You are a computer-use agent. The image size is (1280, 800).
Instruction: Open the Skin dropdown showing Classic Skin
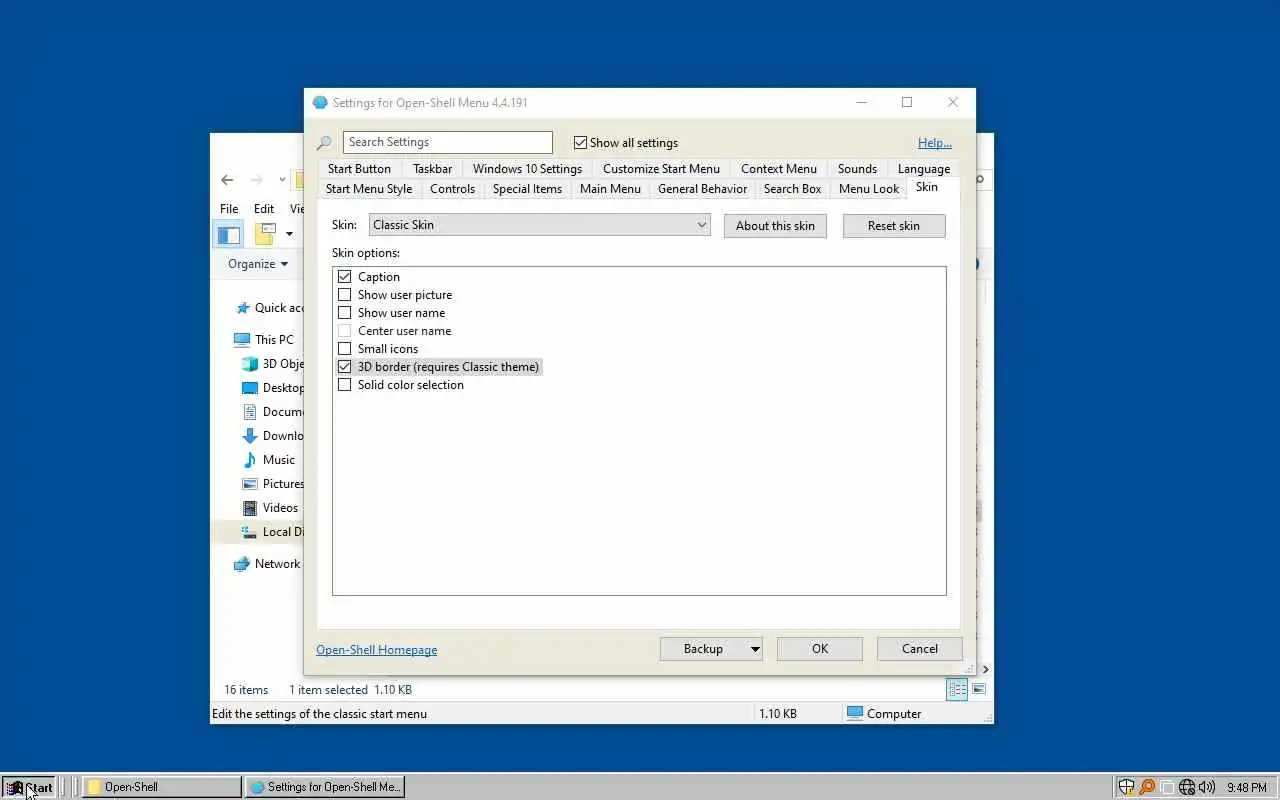540,225
